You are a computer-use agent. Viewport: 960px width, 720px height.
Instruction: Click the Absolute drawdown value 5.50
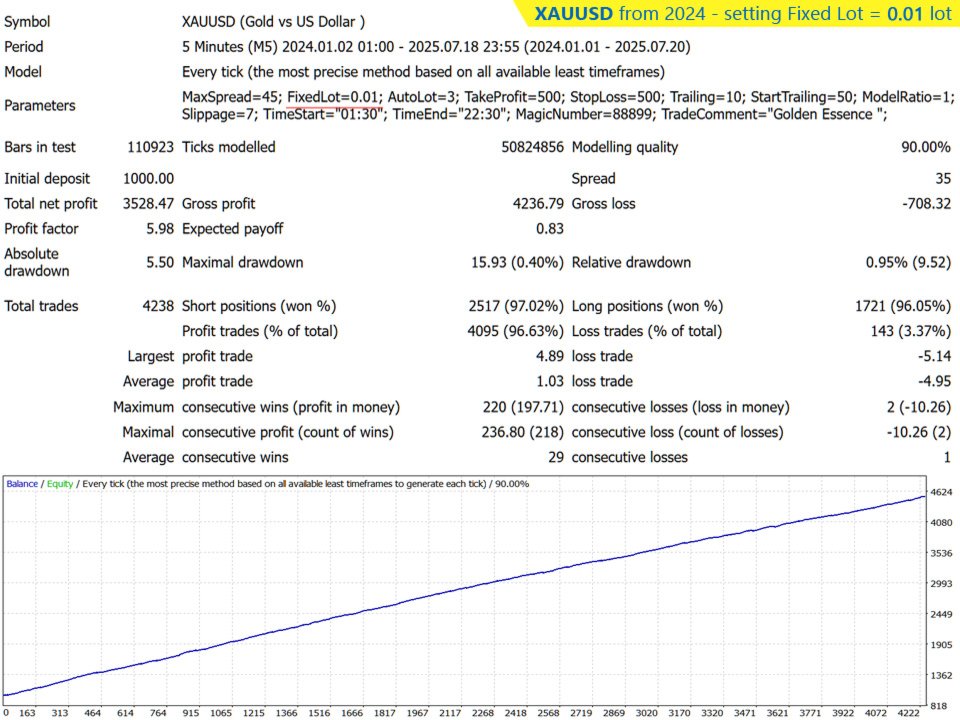160,263
